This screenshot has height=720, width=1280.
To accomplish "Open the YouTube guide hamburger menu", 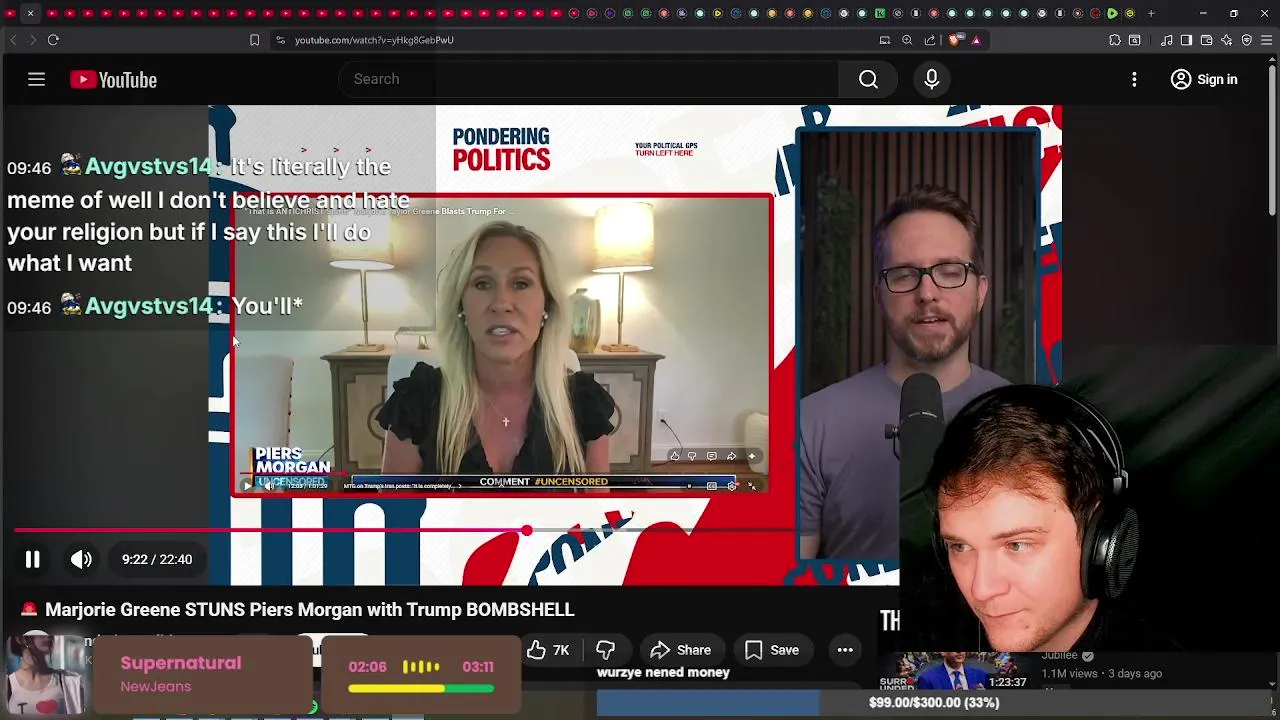I will pos(36,79).
